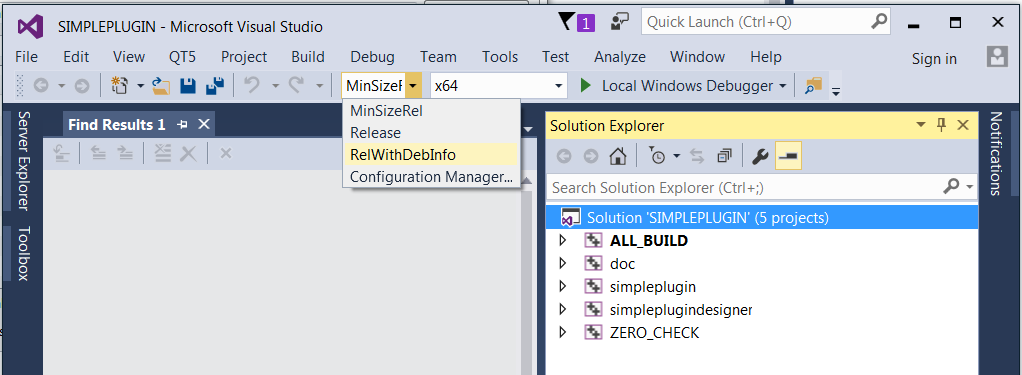Image resolution: width=1022 pixels, height=375 pixels.
Task: Select RelWithDebInfo configuration from list
Action: (431, 155)
